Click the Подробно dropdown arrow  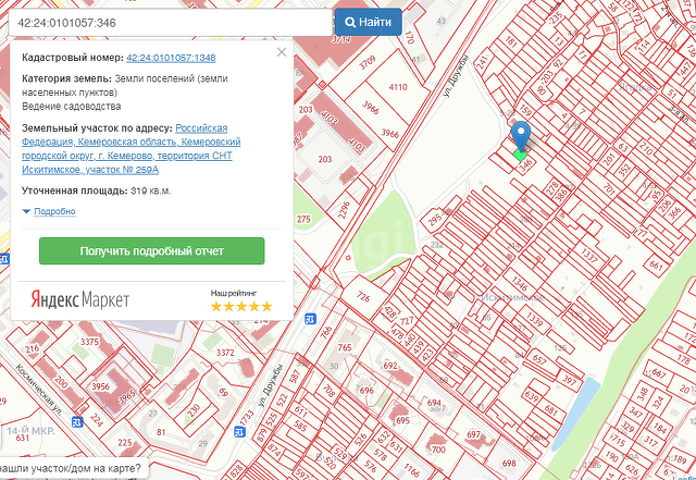26,211
